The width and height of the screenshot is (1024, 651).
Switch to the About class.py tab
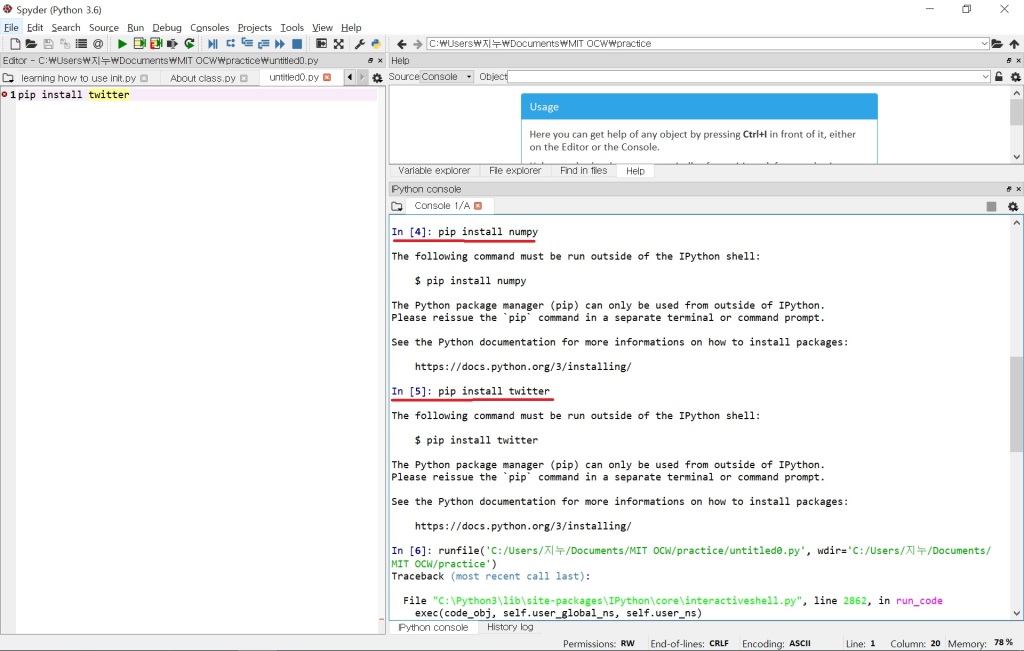click(202, 78)
